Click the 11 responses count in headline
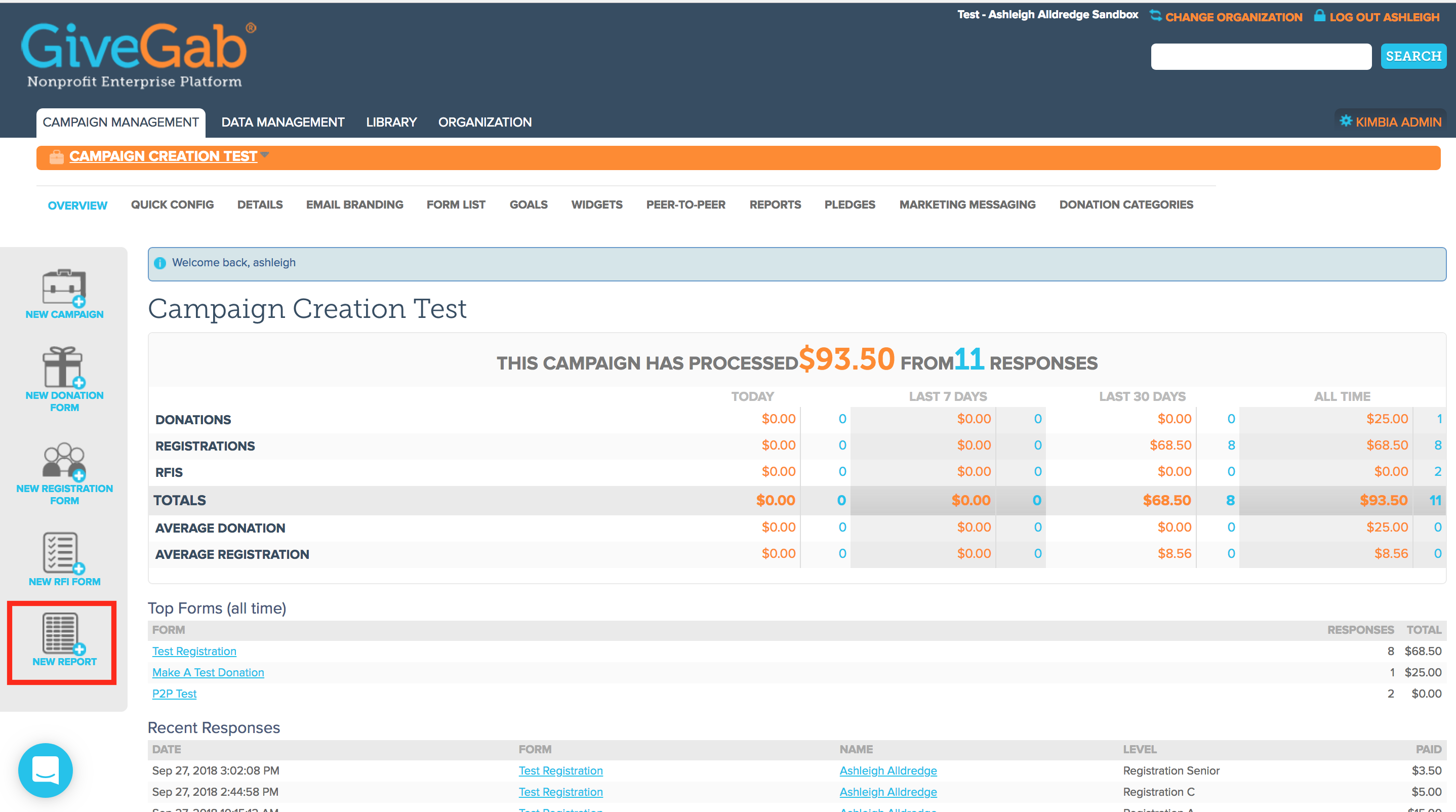 [969, 359]
